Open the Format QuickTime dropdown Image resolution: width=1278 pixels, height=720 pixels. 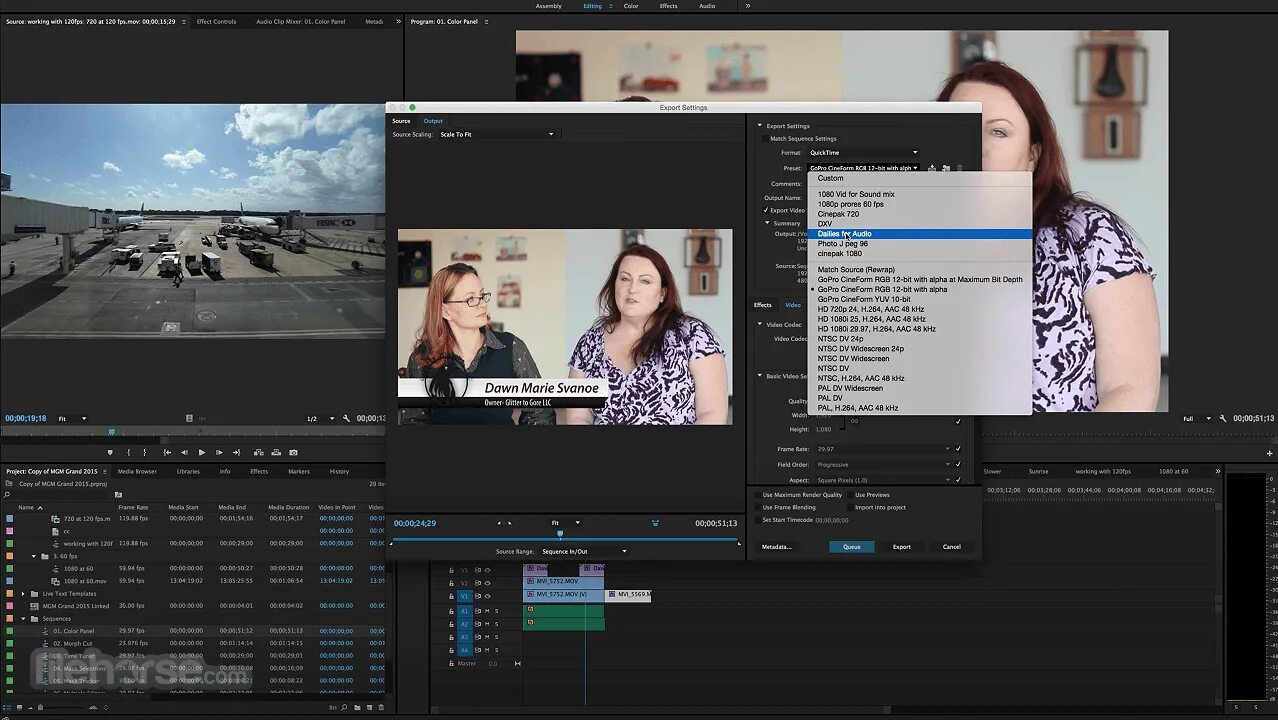(863, 153)
